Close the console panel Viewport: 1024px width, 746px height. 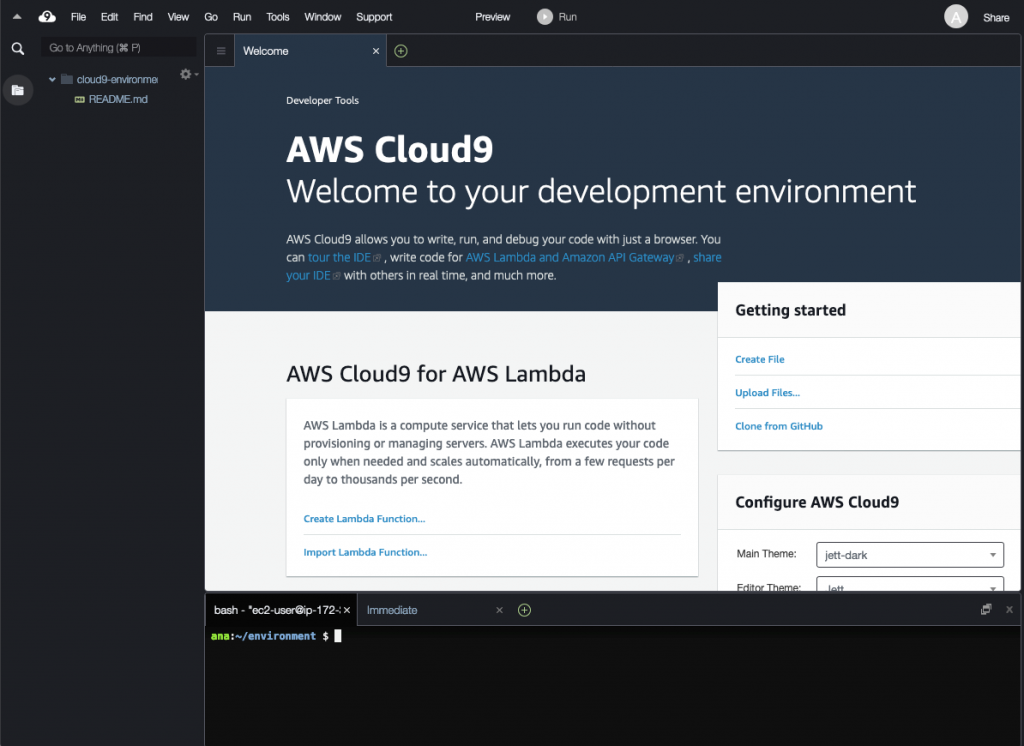coord(1009,609)
